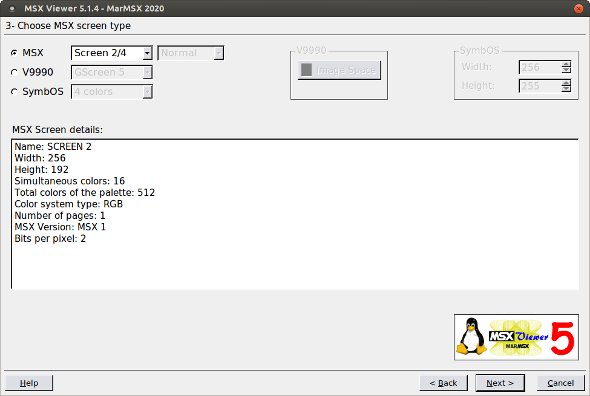Click the SymbOS Width value field
The height and width of the screenshot is (396, 590).
coord(540,67)
